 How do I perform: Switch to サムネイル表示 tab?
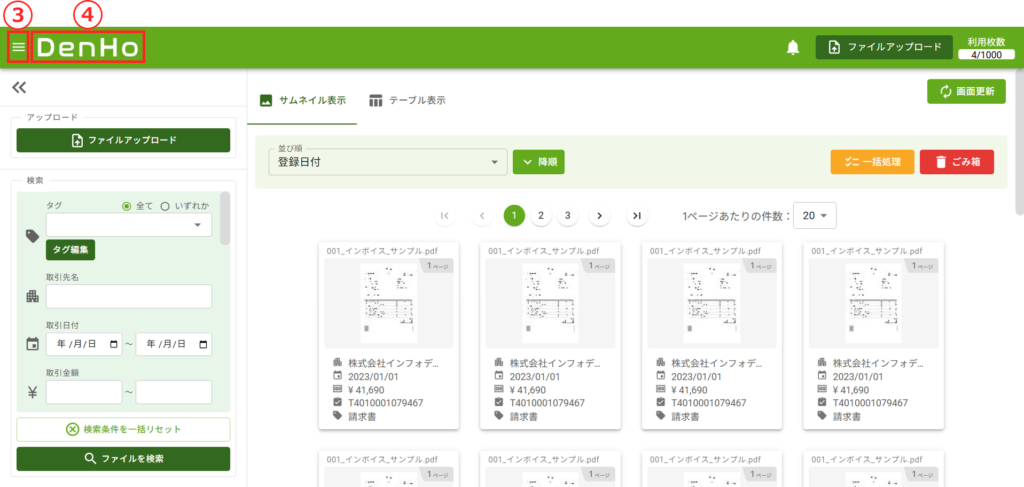point(302,101)
